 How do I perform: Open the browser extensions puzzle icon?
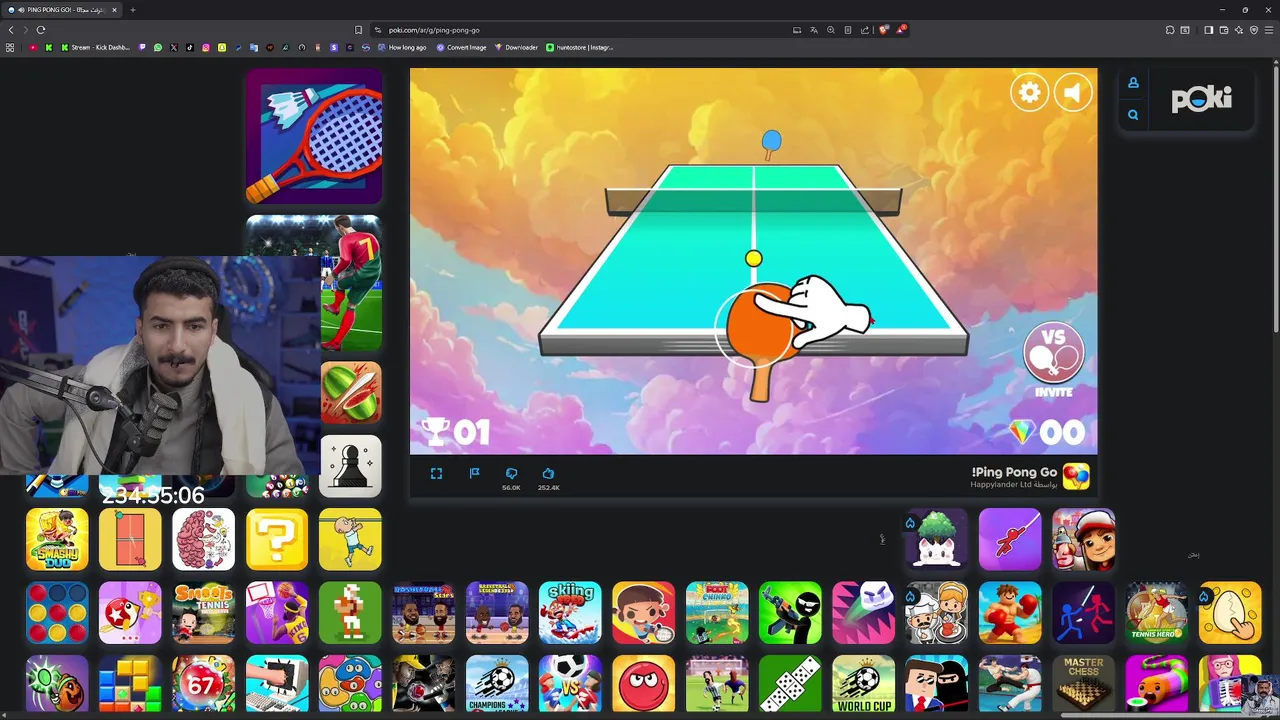click(1170, 30)
